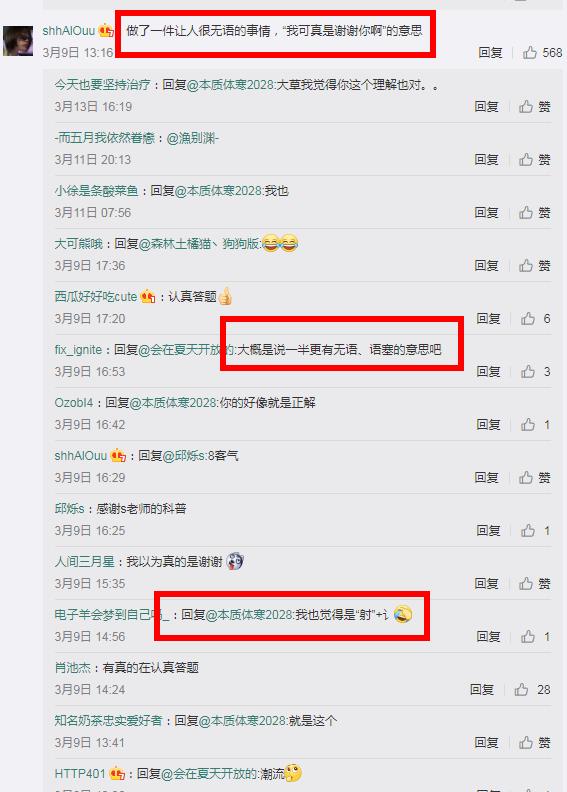Viewport: 567px width, 792px height.
Task: Reply to shhAlOuu's top comment
Action: pos(490,53)
